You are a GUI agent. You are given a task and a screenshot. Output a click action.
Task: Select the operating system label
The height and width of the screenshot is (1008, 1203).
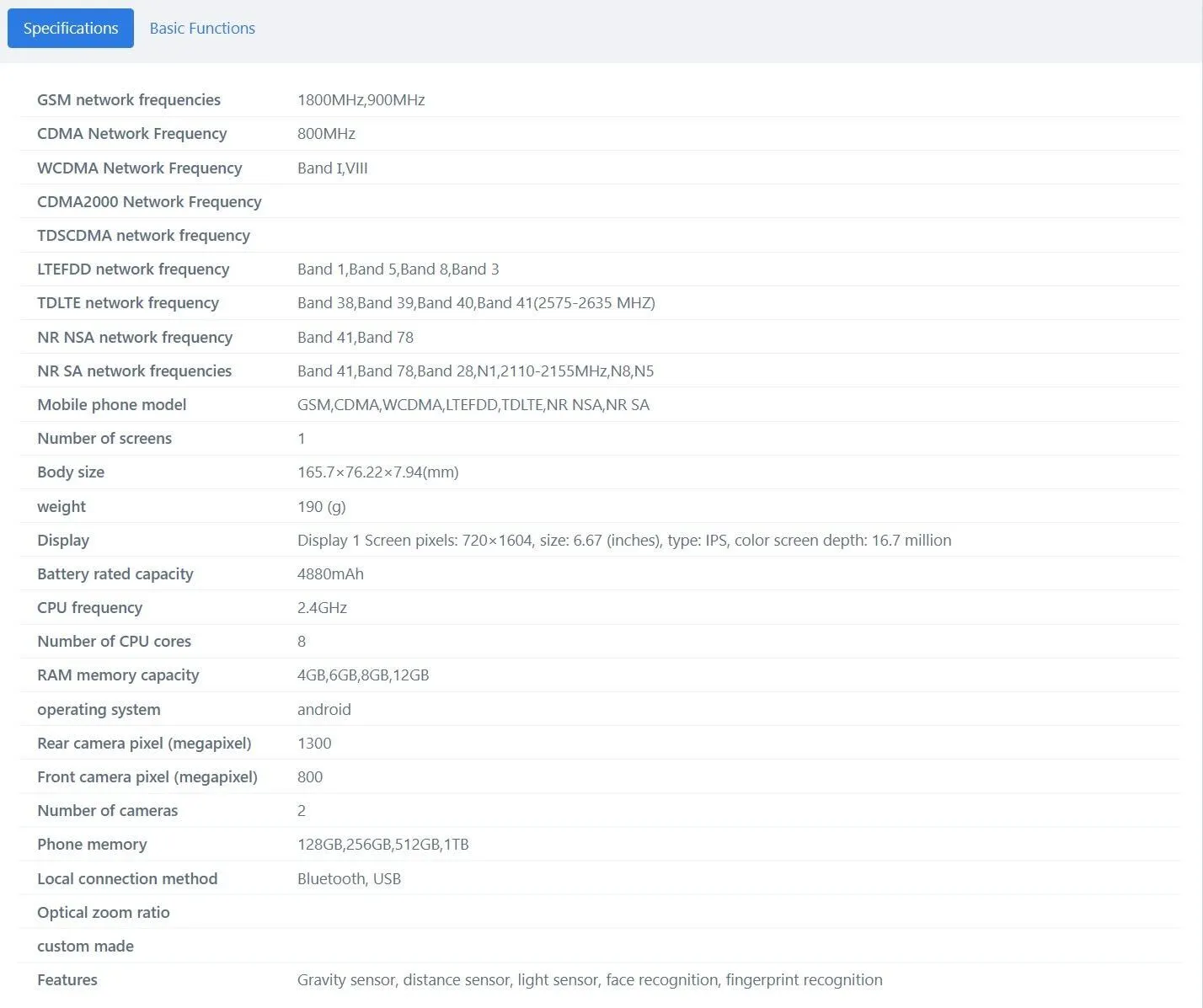99,709
